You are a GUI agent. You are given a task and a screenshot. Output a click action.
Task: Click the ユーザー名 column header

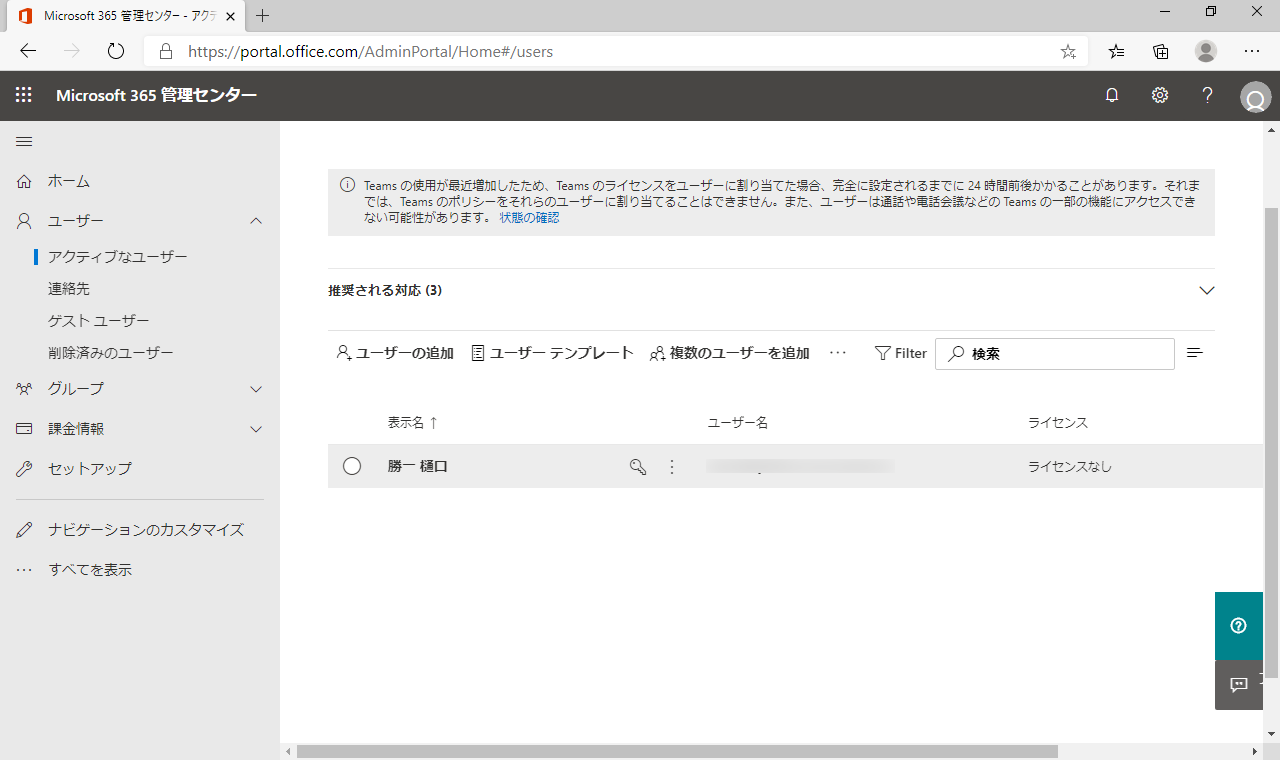737,423
